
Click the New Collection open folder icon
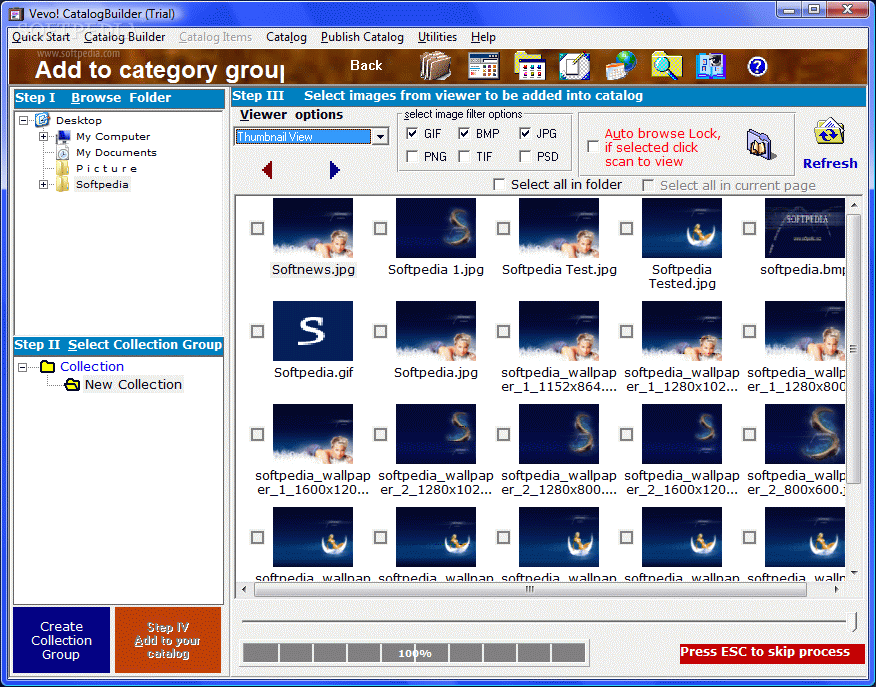[72, 384]
